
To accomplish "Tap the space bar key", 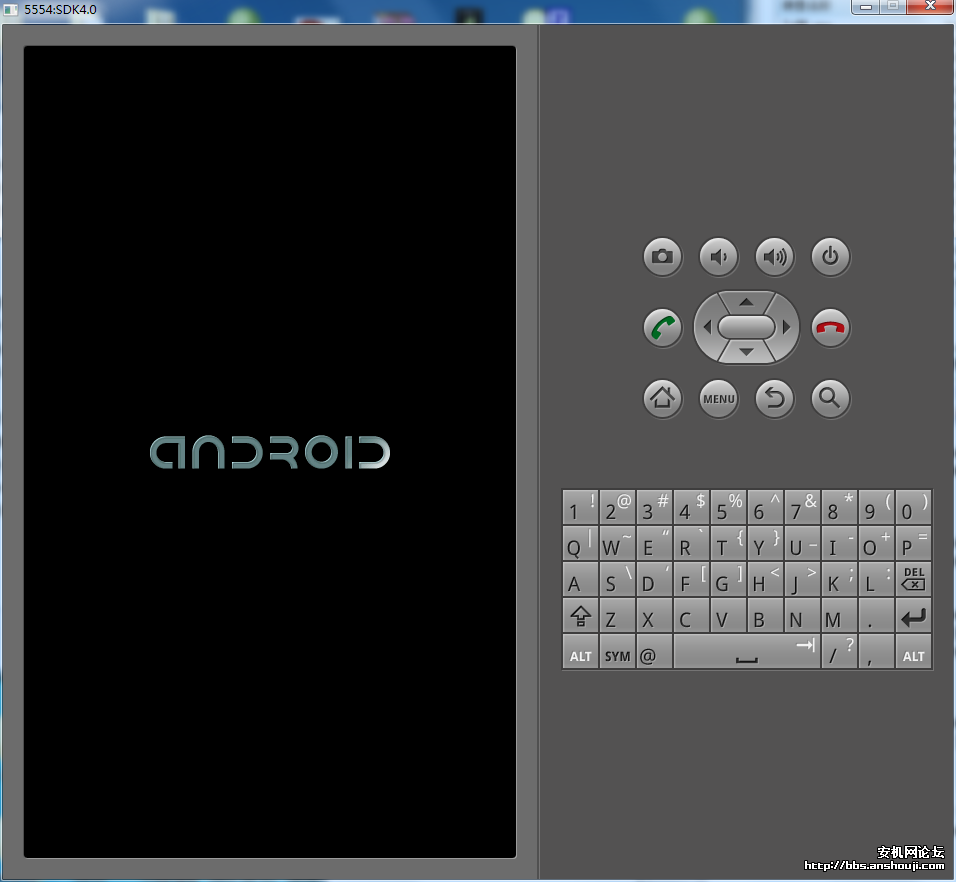I will click(747, 652).
